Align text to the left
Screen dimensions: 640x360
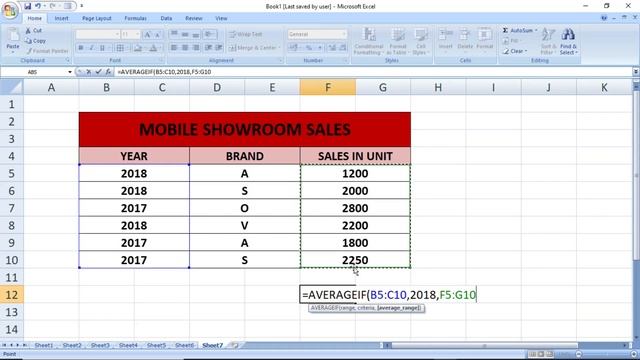point(174,48)
